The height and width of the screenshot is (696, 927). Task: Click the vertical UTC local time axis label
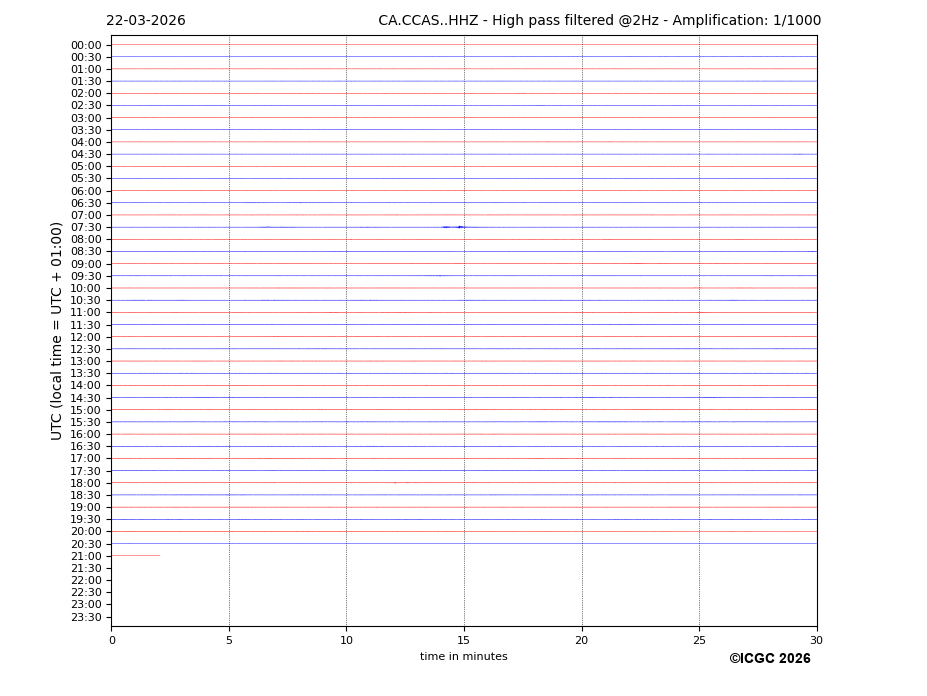pyautogui.click(x=57, y=330)
